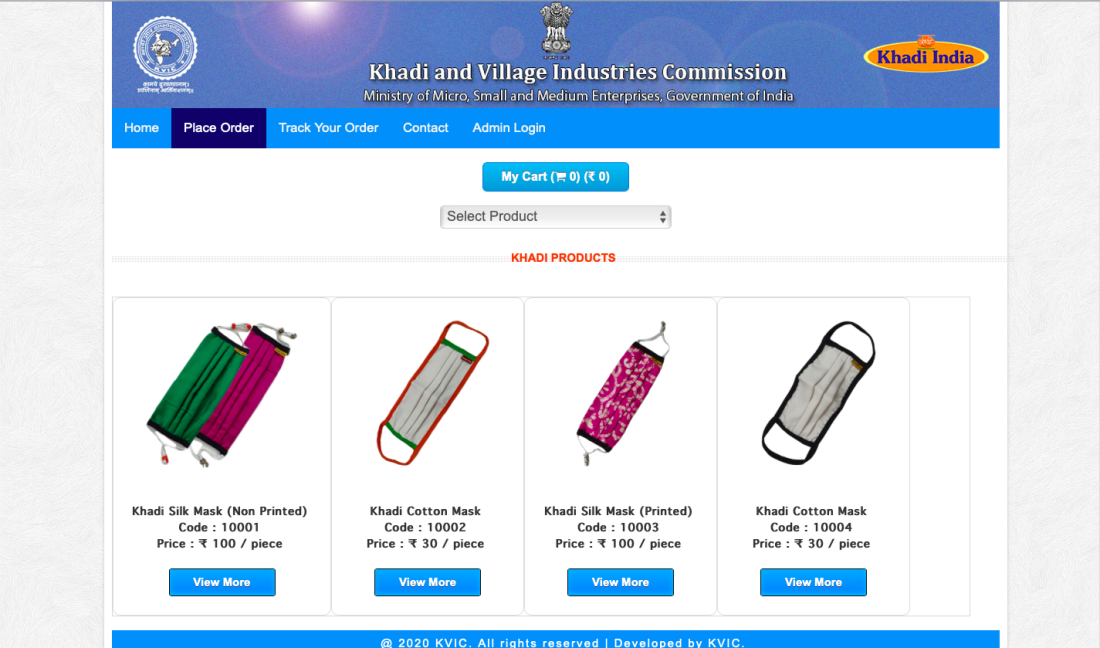View More for product code 10003
This screenshot has width=1100, height=648.
coord(620,582)
